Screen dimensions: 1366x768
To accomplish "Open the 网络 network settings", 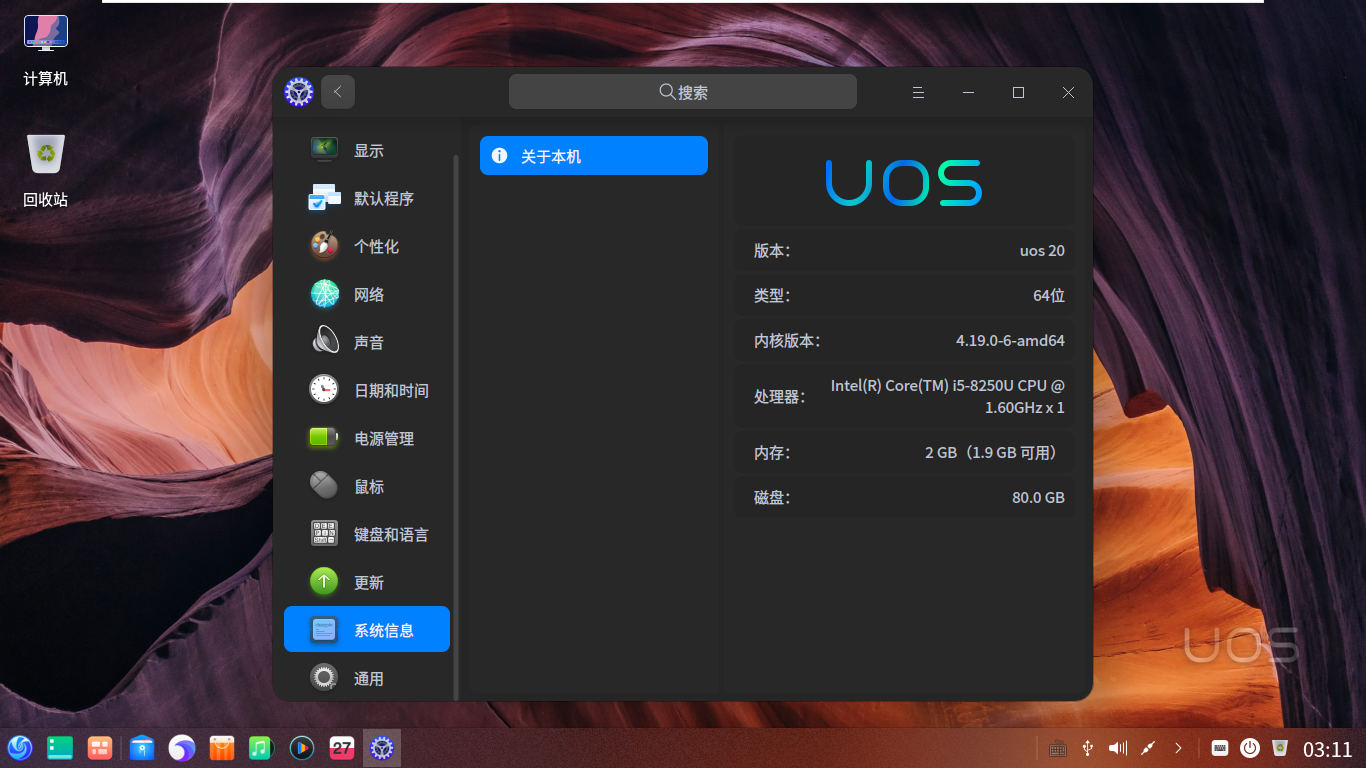I will tap(365, 294).
